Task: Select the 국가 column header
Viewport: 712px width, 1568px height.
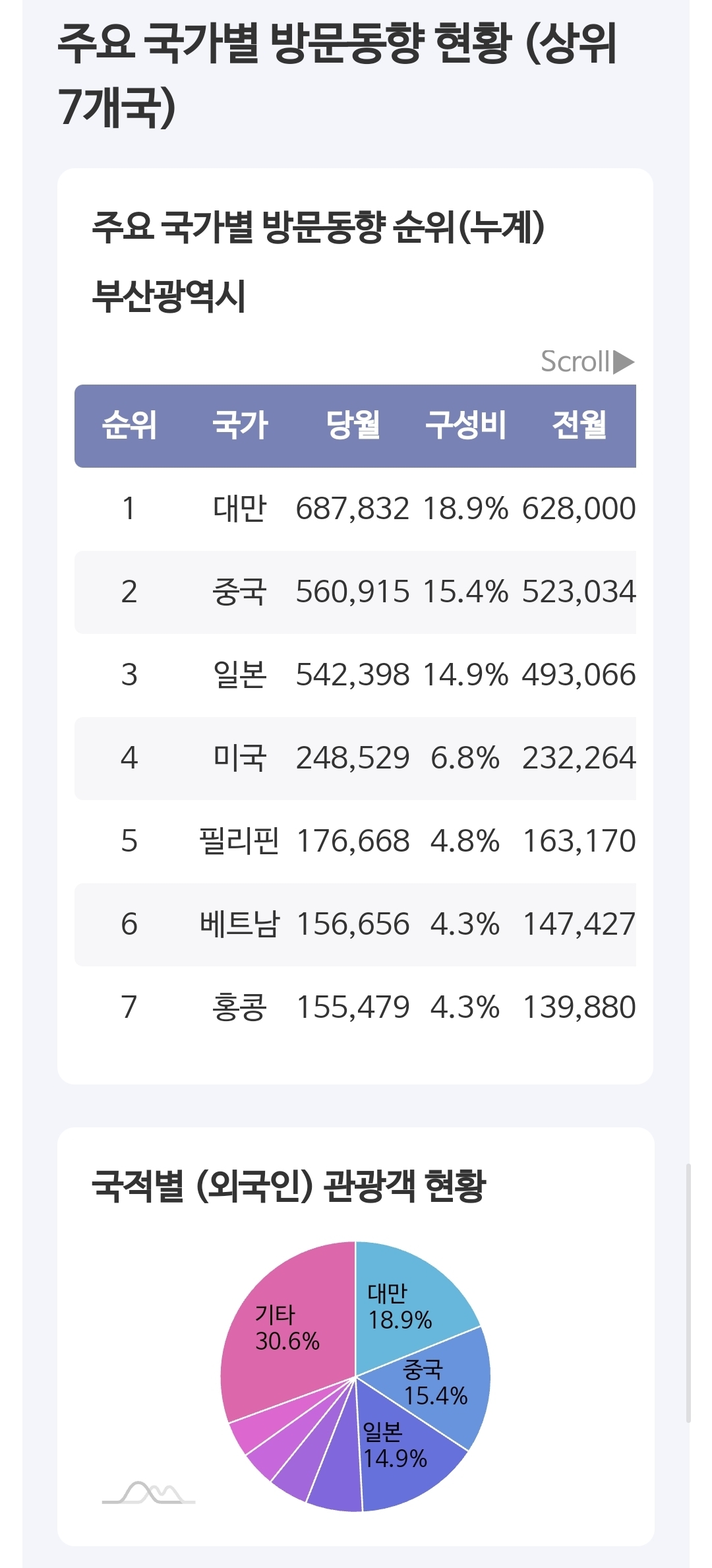Action: pos(240,425)
